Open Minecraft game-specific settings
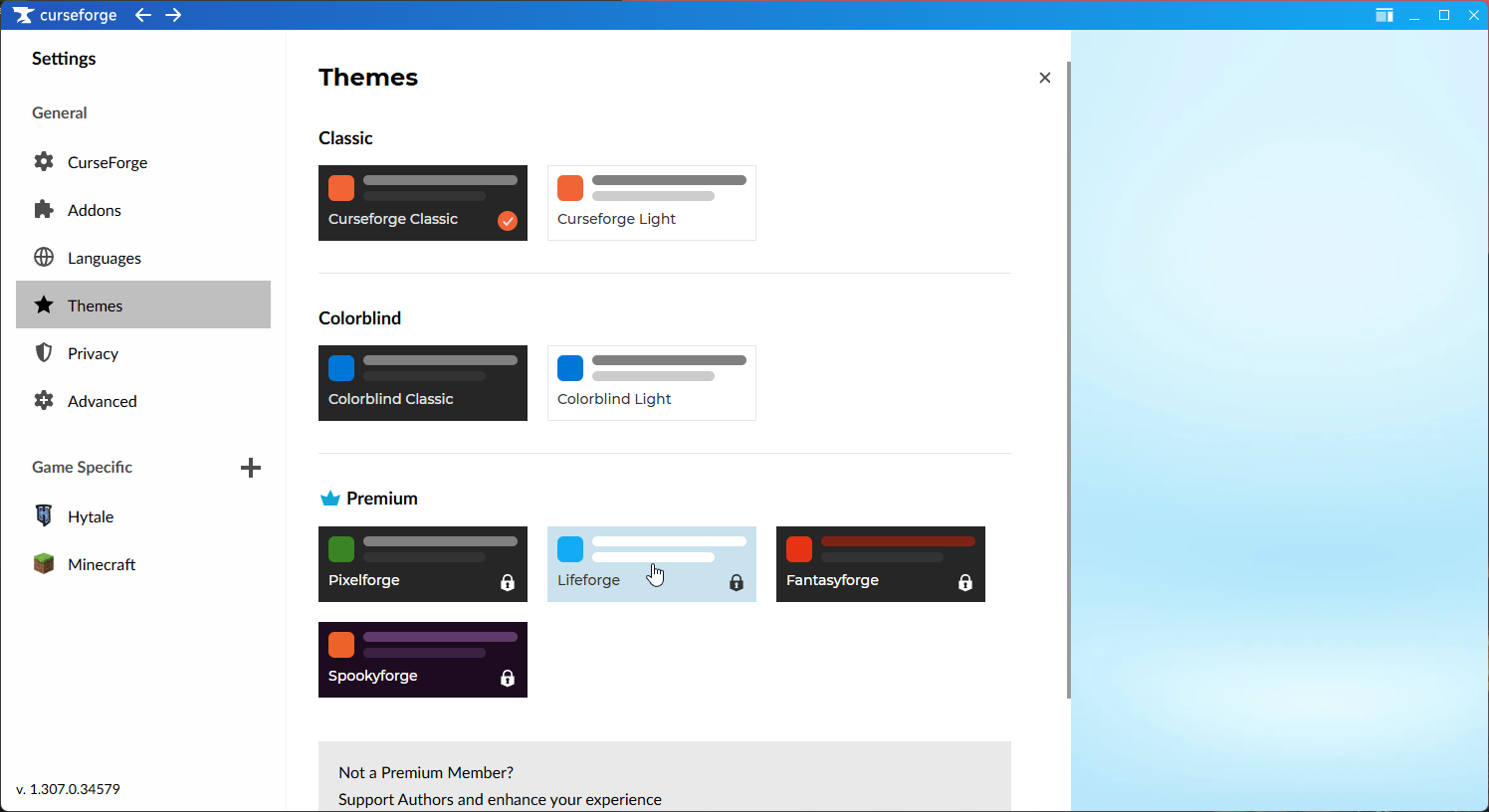Viewport: 1489px width, 812px height. pyautogui.click(x=143, y=563)
